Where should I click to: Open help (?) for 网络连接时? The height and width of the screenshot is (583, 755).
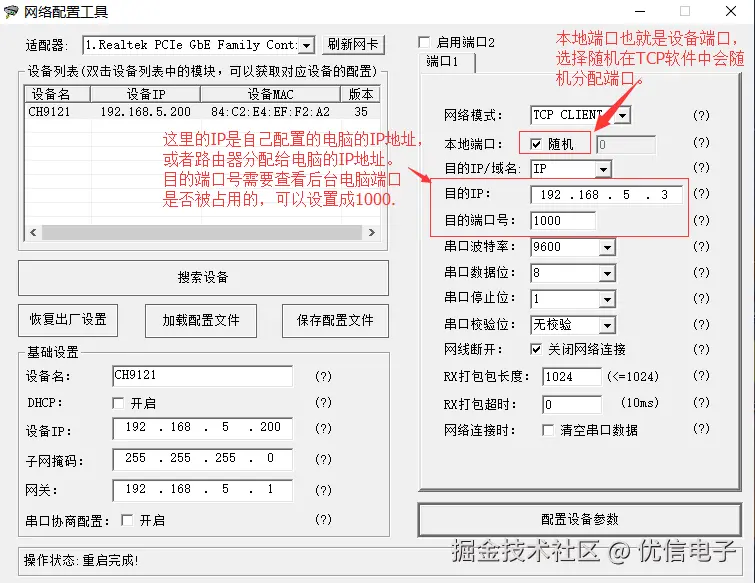coord(701,428)
